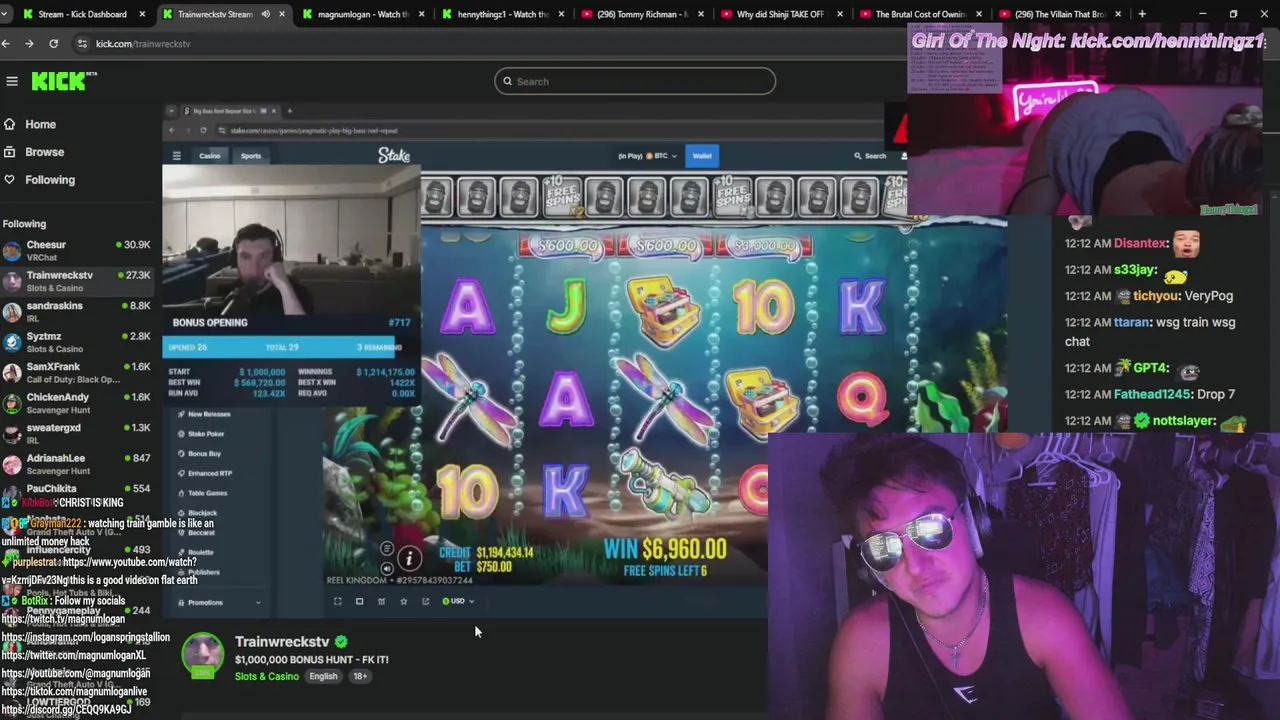
Task: Go back with the browser back arrow
Action: point(6,44)
